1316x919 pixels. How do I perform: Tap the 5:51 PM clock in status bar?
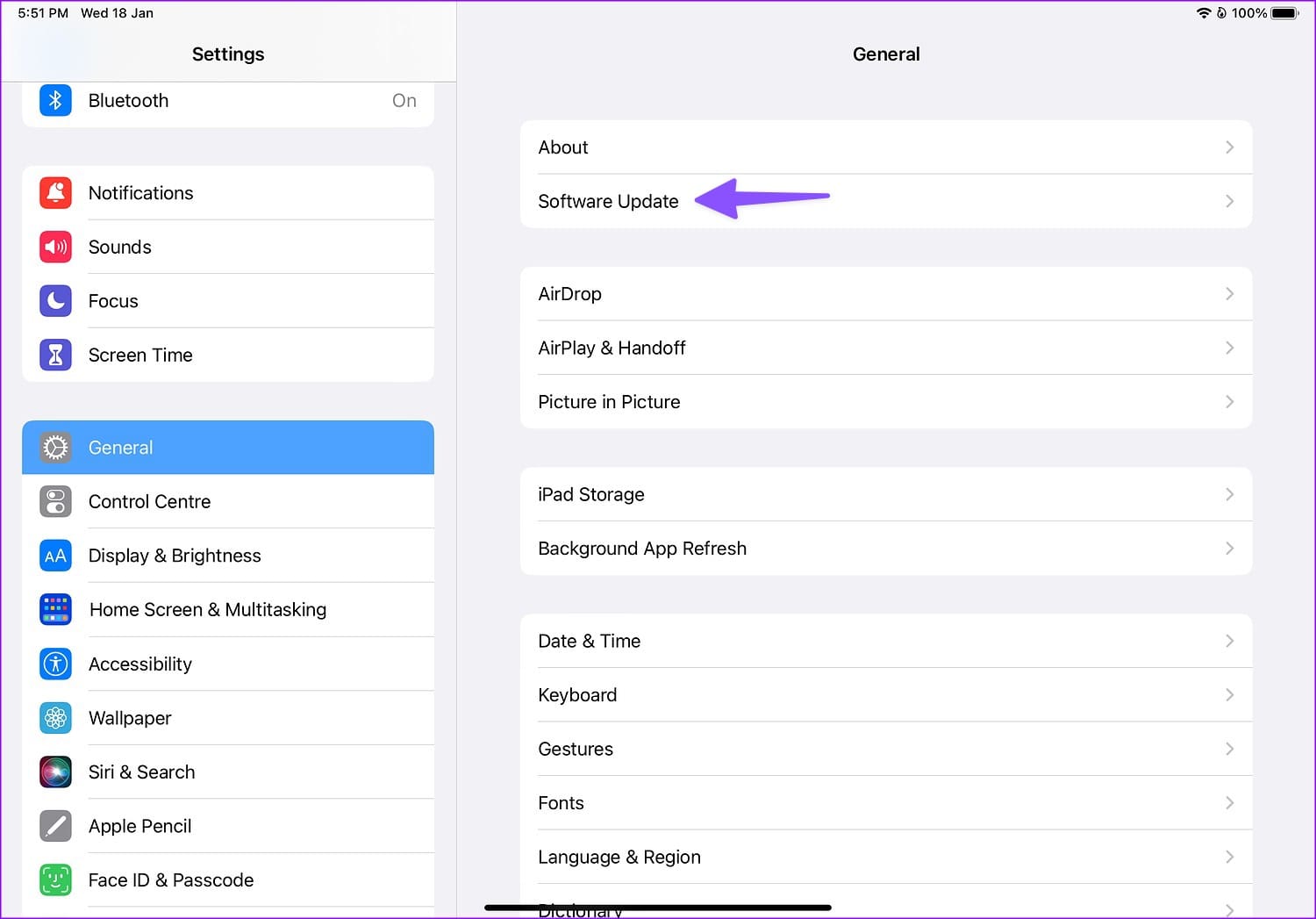click(x=43, y=13)
